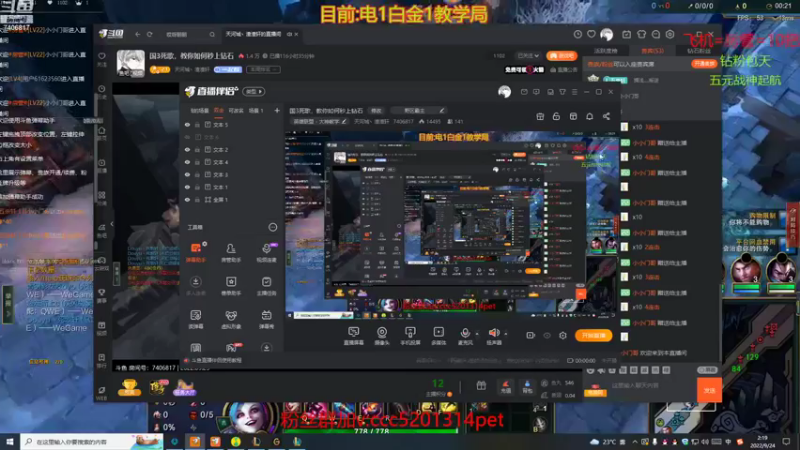Image resolution: width=800 pixels, height=450 pixels.
Task: Collapse the Douyu sidebar with the arrow
Action: coord(112,224)
